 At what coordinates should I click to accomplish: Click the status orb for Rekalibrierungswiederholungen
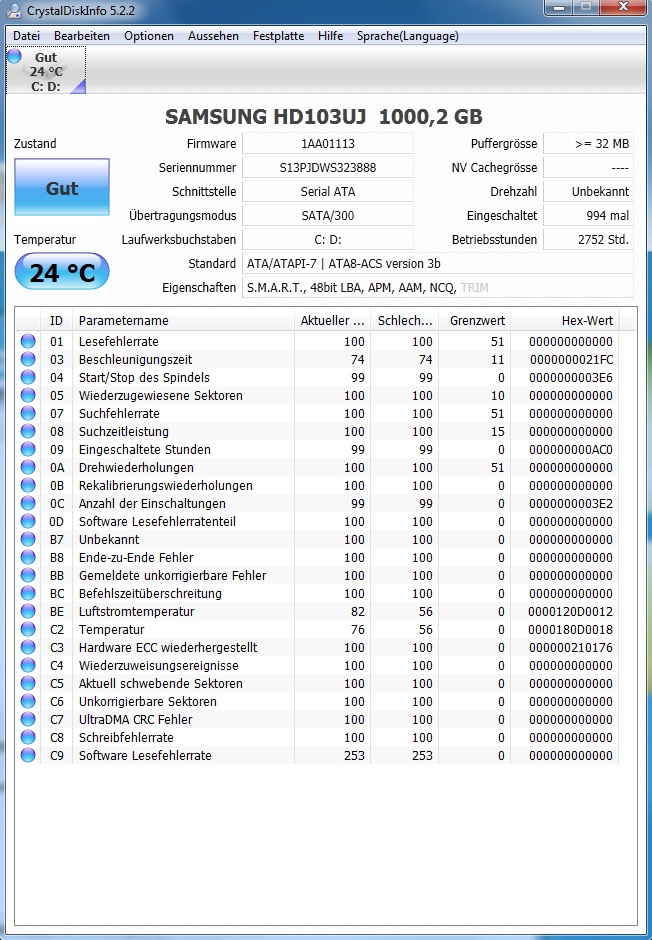point(28,485)
